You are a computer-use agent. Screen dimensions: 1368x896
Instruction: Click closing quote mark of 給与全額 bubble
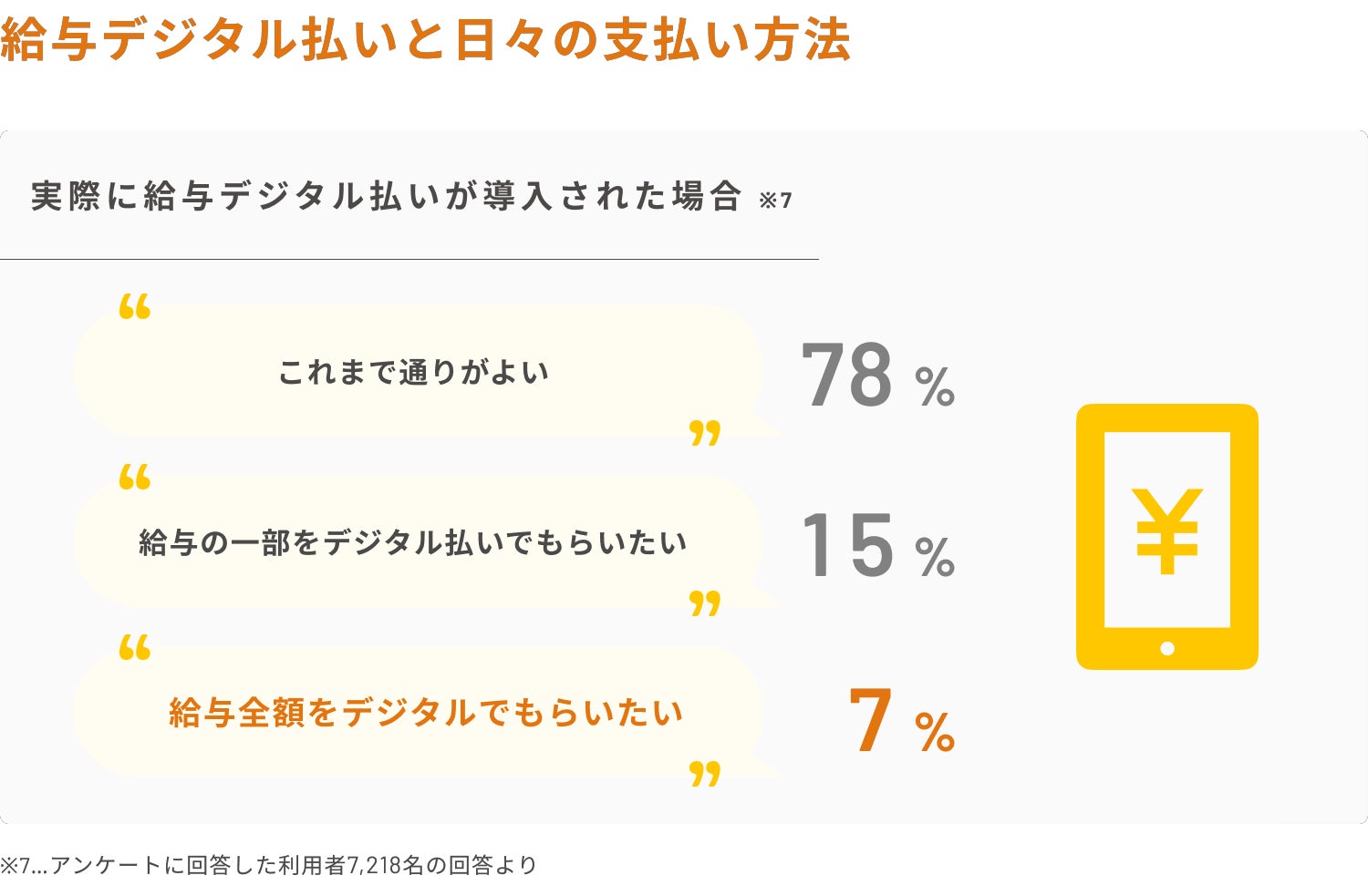[705, 773]
